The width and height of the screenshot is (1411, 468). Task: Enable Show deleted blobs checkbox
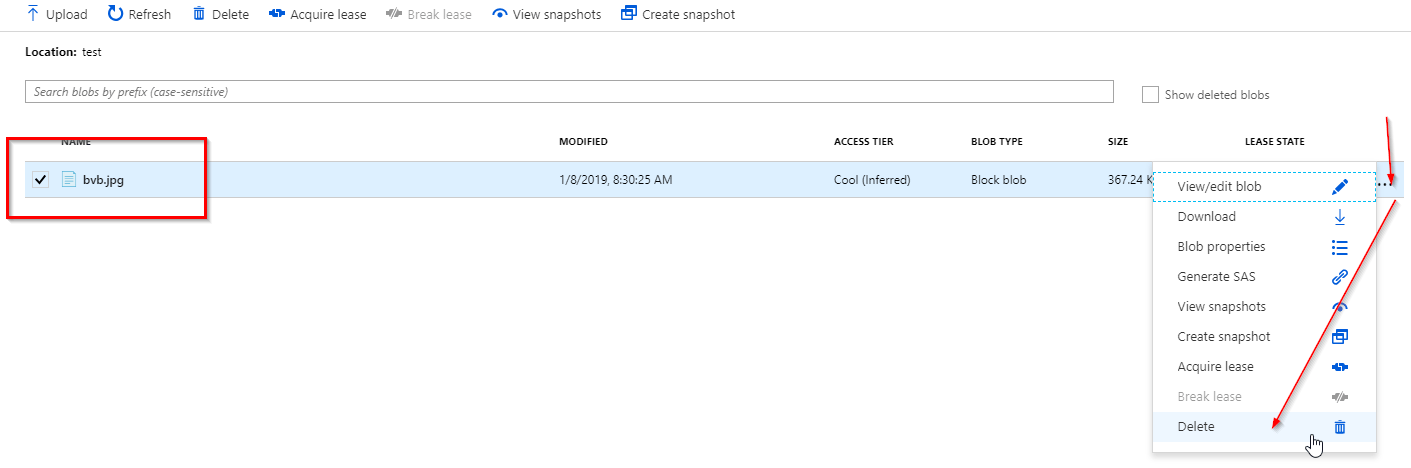pos(1150,95)
